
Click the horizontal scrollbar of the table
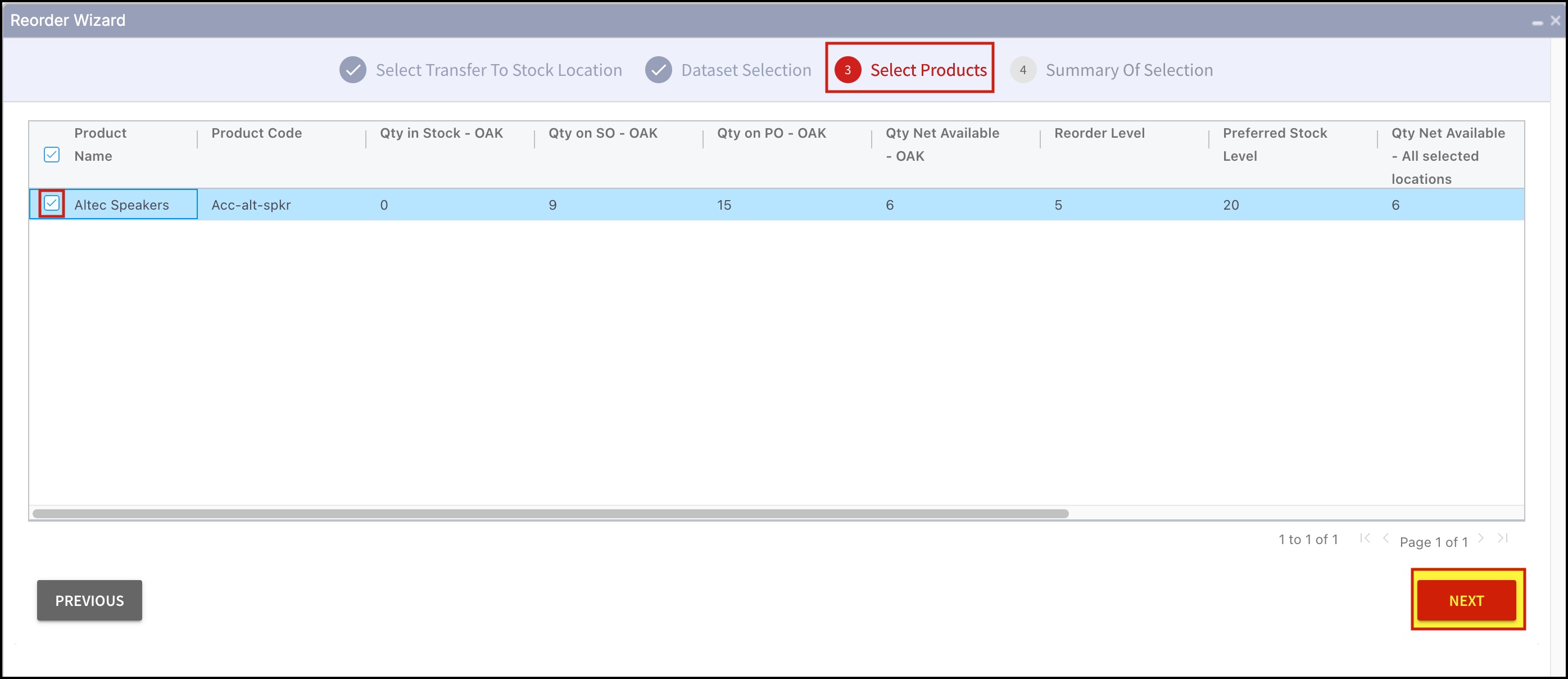tap(550, 513)
